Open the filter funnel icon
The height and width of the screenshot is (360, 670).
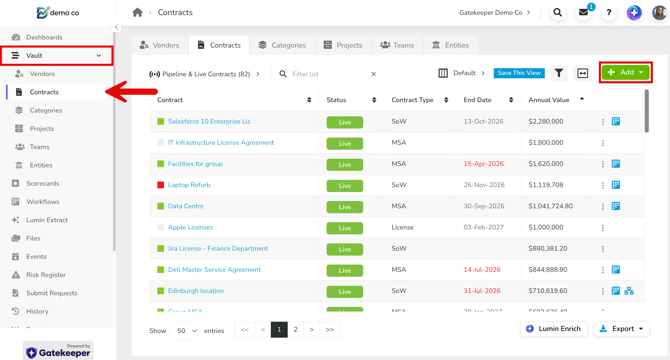pyautogui.click(x=558, y=73)
